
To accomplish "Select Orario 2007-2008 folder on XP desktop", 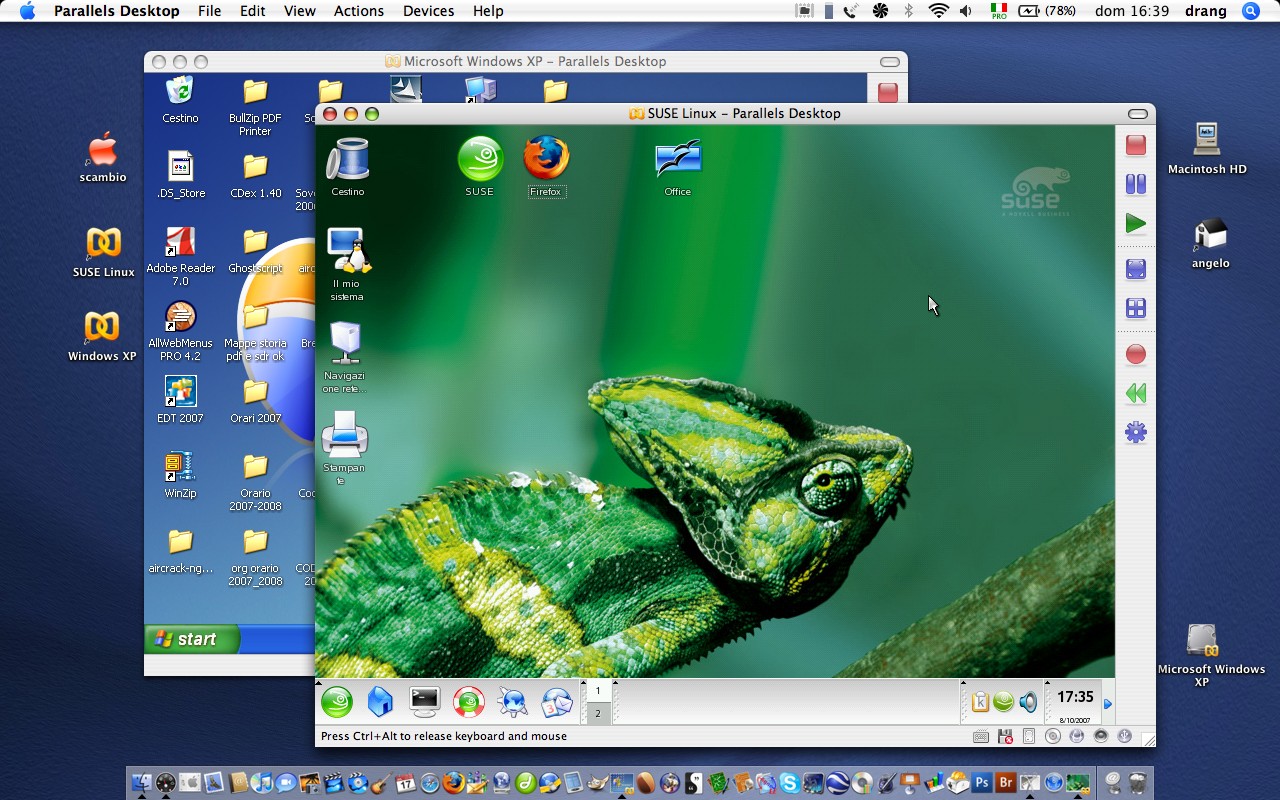I will [255, 482].
